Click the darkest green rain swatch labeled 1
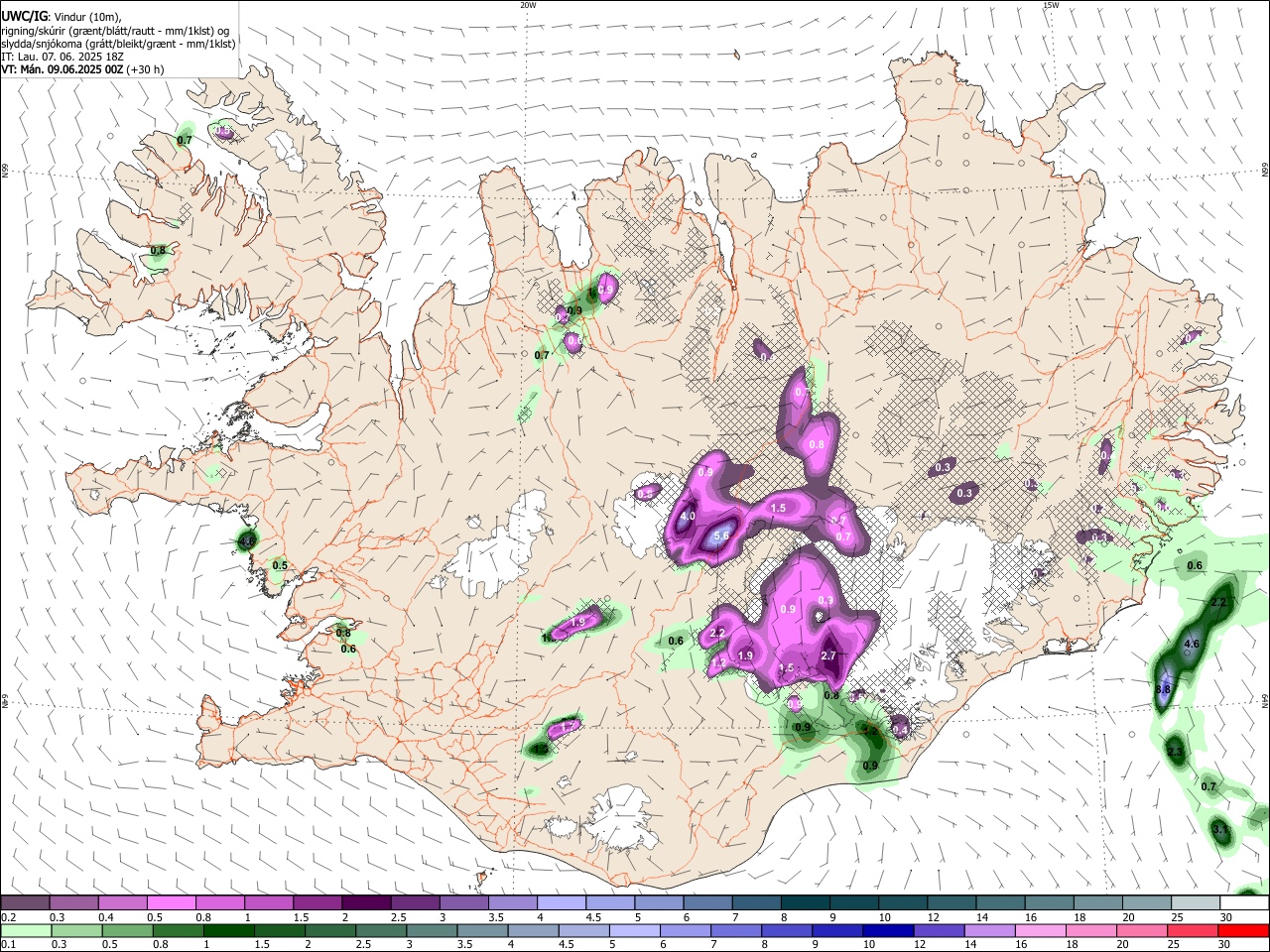The image size is (1270, 952). coord(228,930)
